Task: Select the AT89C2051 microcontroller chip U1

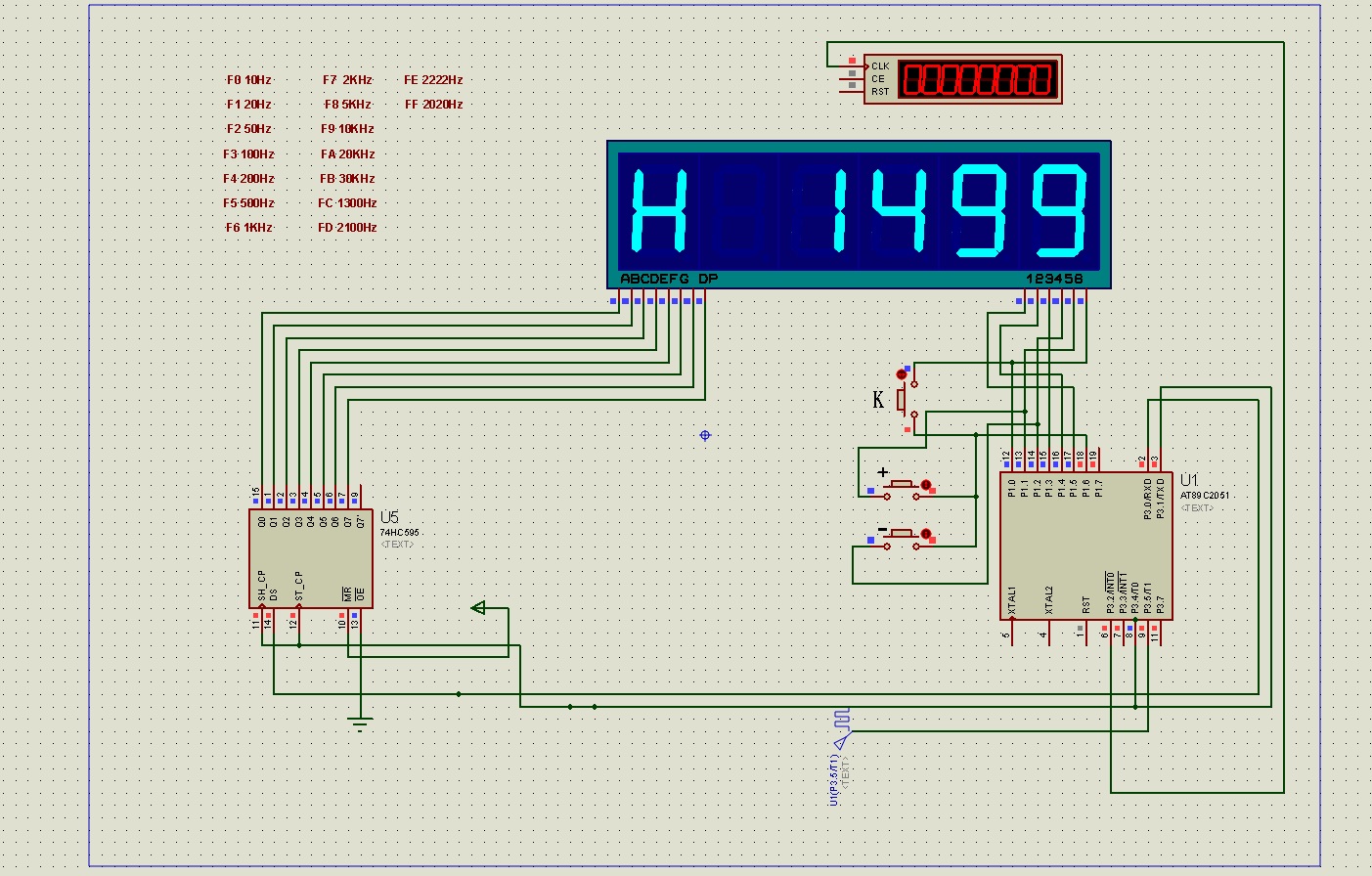Action: click(1085, 546)
